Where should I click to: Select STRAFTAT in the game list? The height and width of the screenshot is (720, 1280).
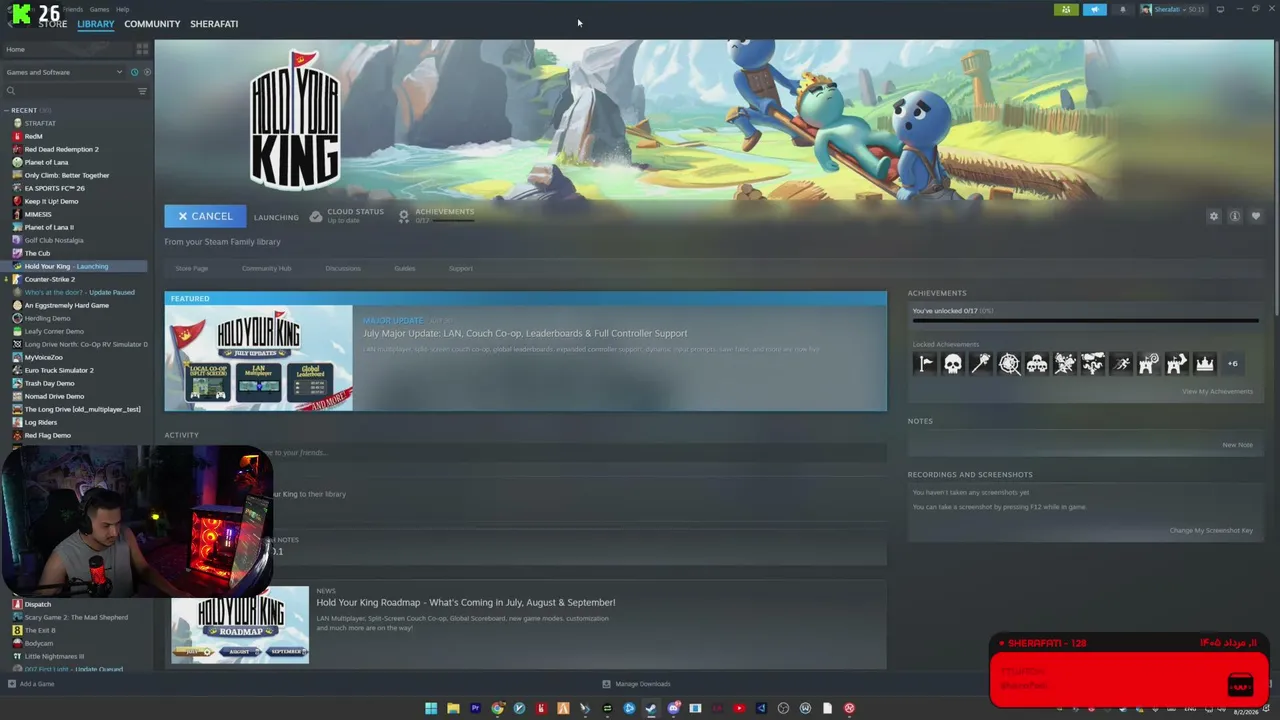(x=40, y=123)
